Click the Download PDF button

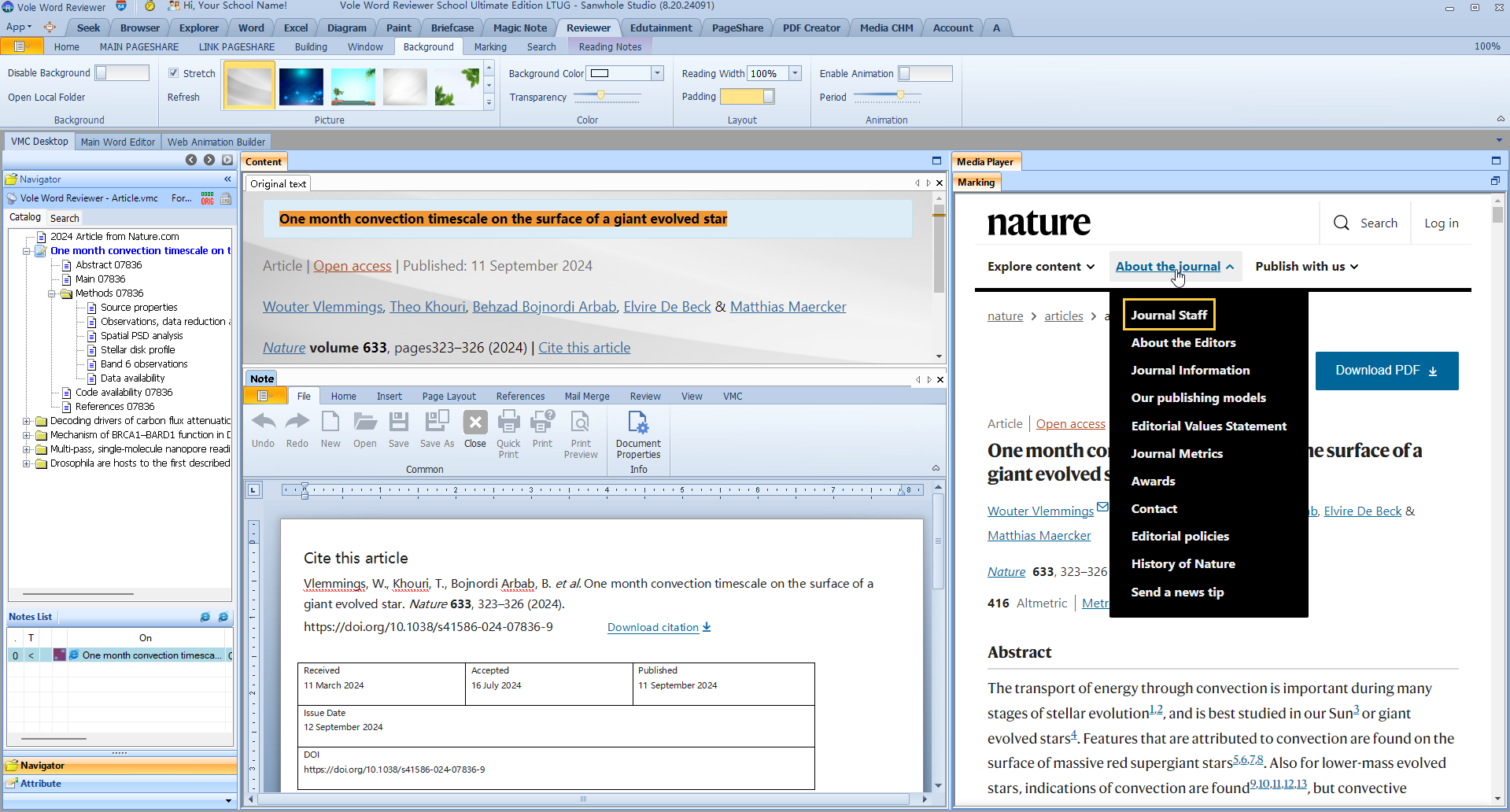tap(1386, 371)
